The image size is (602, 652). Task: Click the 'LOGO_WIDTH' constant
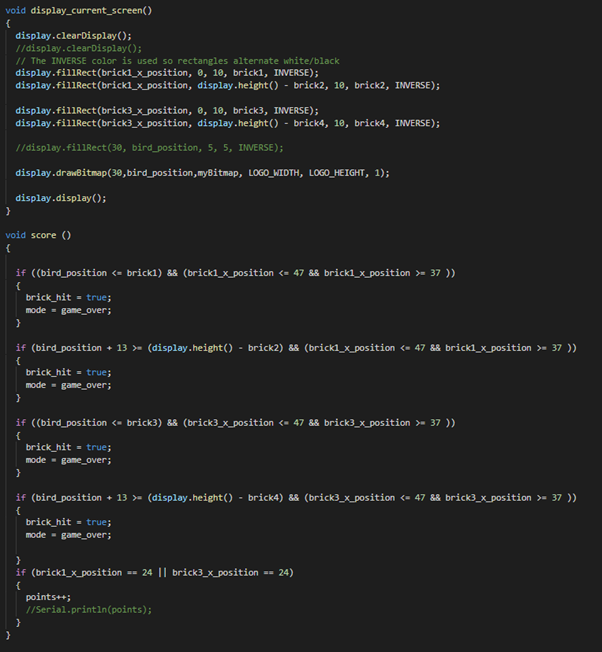(x=273, y=173)
